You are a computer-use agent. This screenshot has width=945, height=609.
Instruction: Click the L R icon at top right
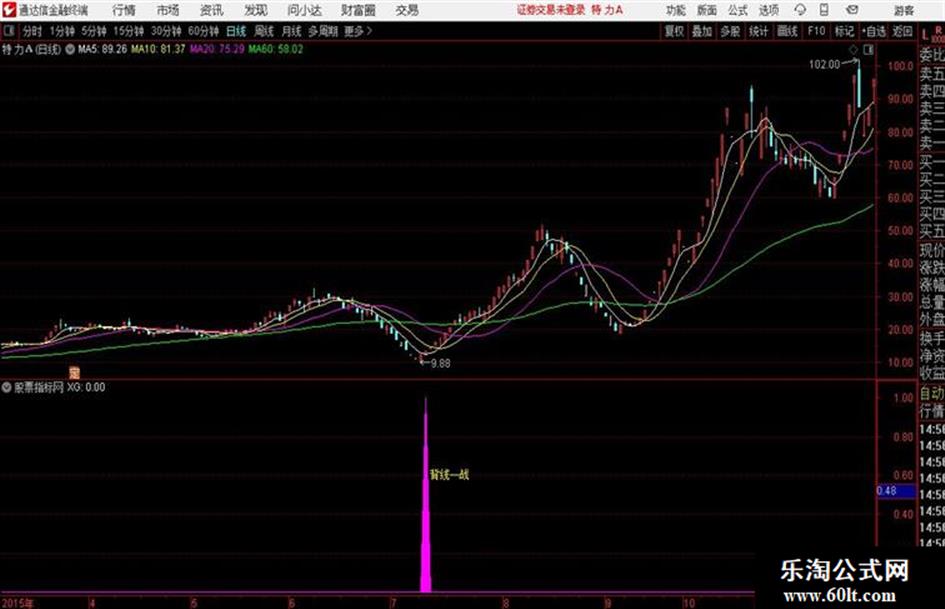coord(932,34)
